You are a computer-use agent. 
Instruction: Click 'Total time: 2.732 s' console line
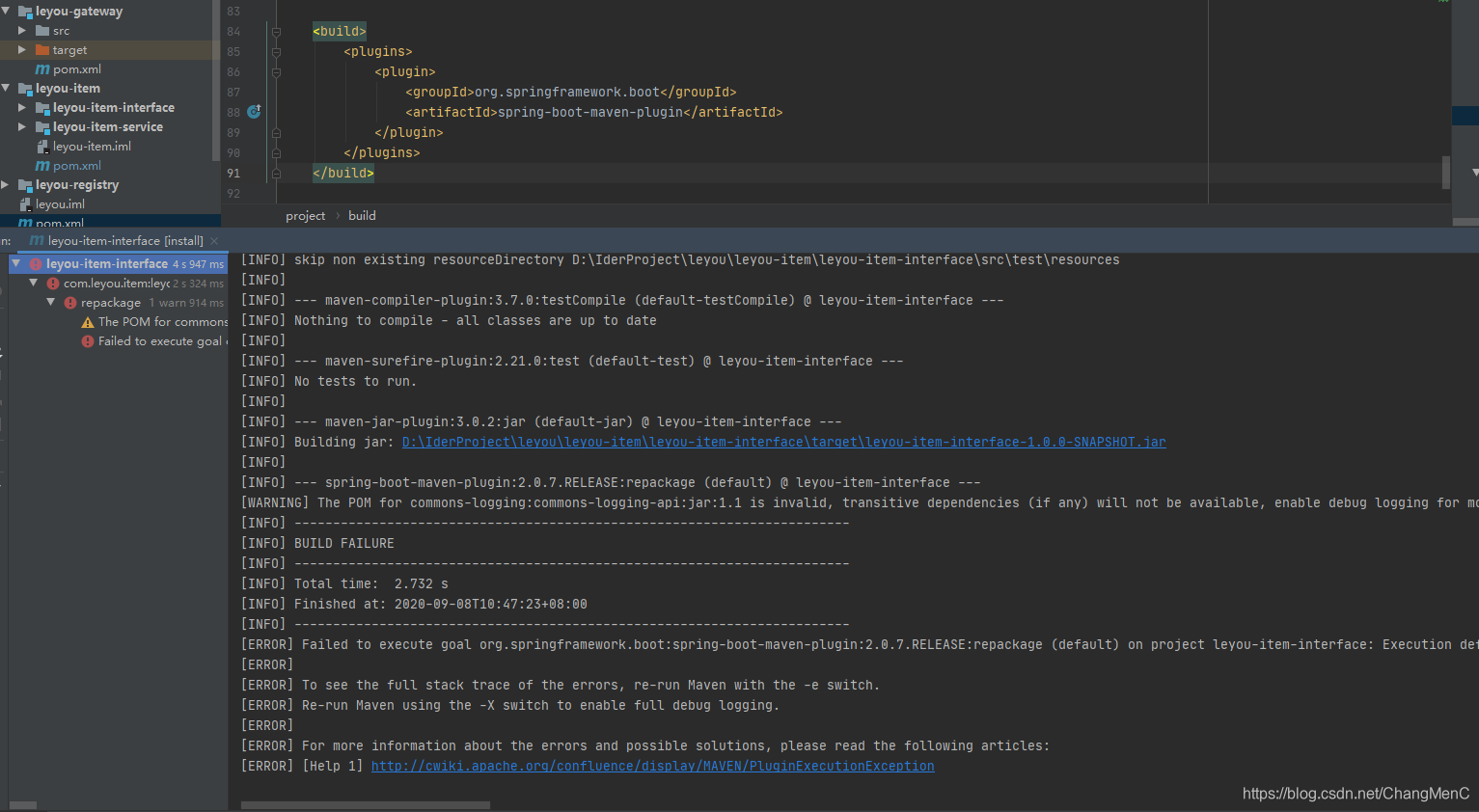tap(344, 584)
